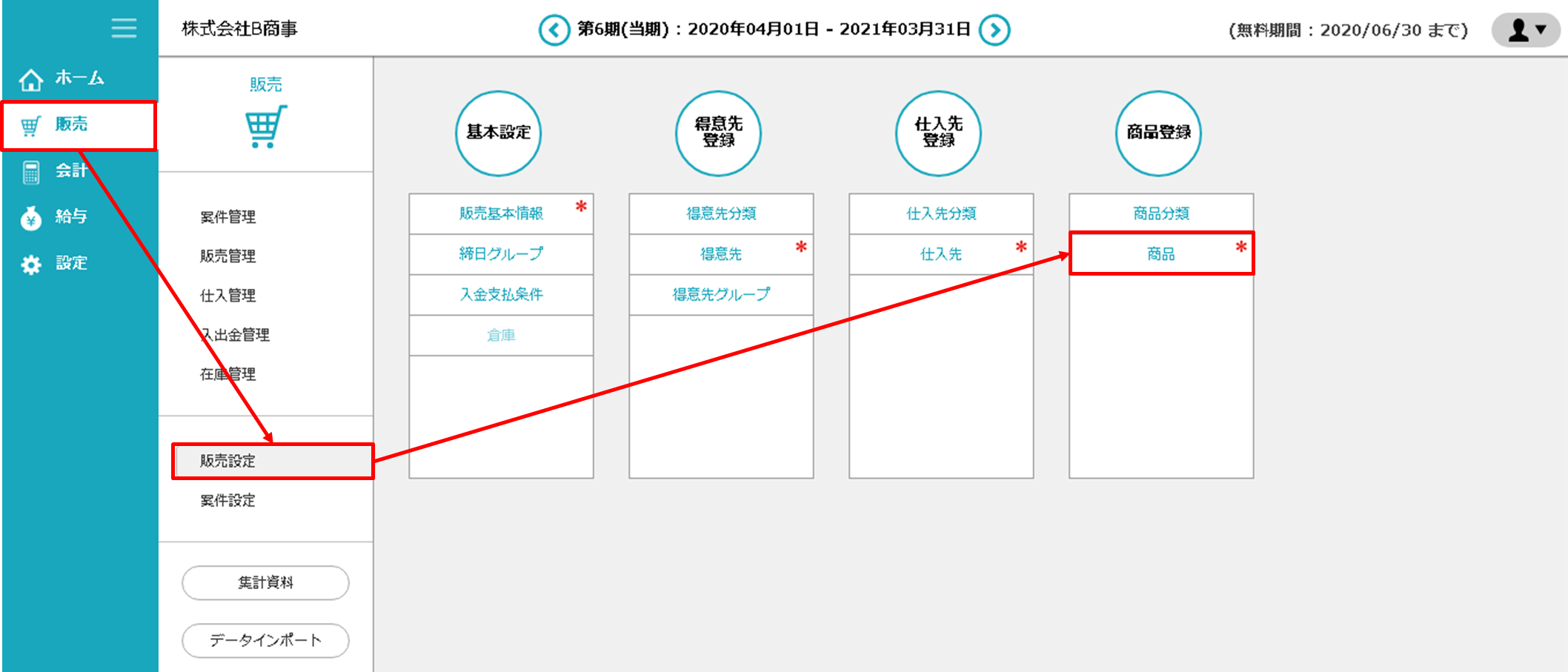Open 設定 gear icon in sidebar
The image size is (1568, 672).
click(31, 265)
